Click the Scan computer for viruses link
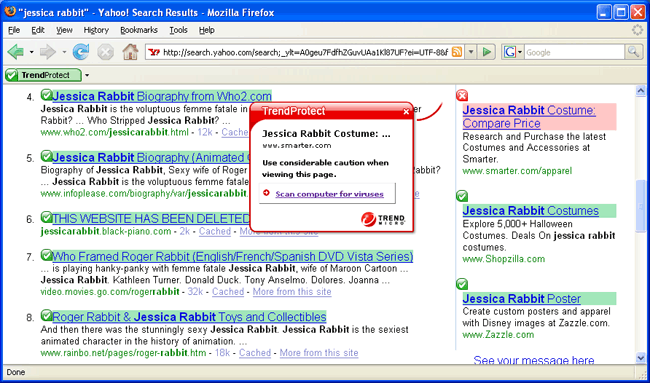The height and width of the screenshot is (383, 650). click(330, 194)
